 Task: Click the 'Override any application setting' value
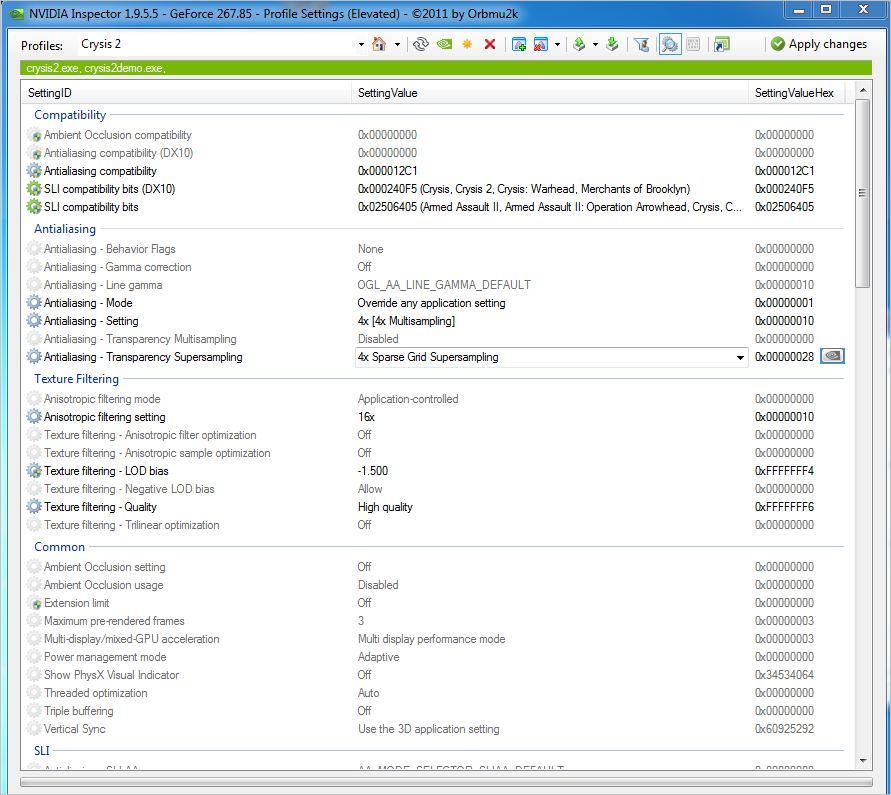point(431,303)
